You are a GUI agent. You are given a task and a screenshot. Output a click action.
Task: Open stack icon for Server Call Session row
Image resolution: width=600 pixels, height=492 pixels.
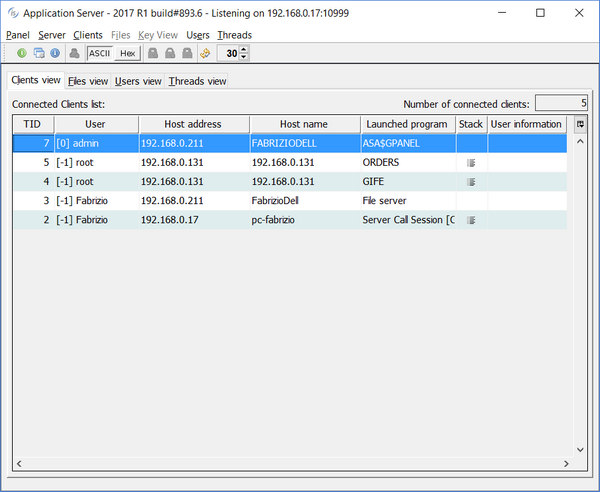(471, 219)
